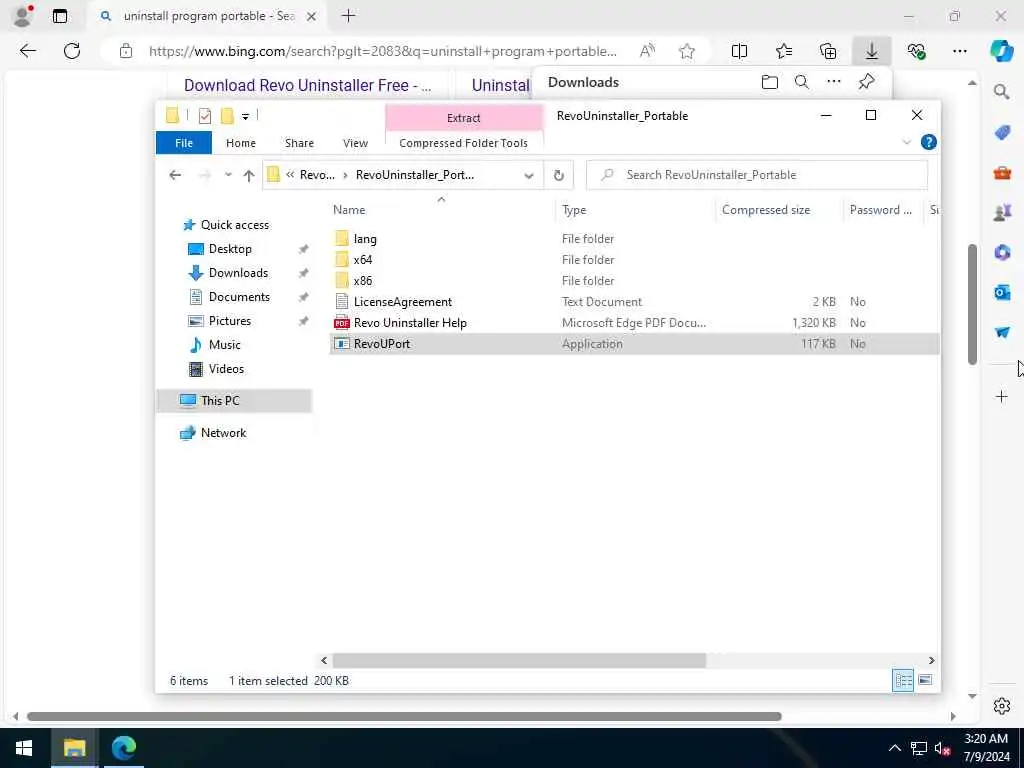Switch to Explorer Home tab

[x=241, y=143]
